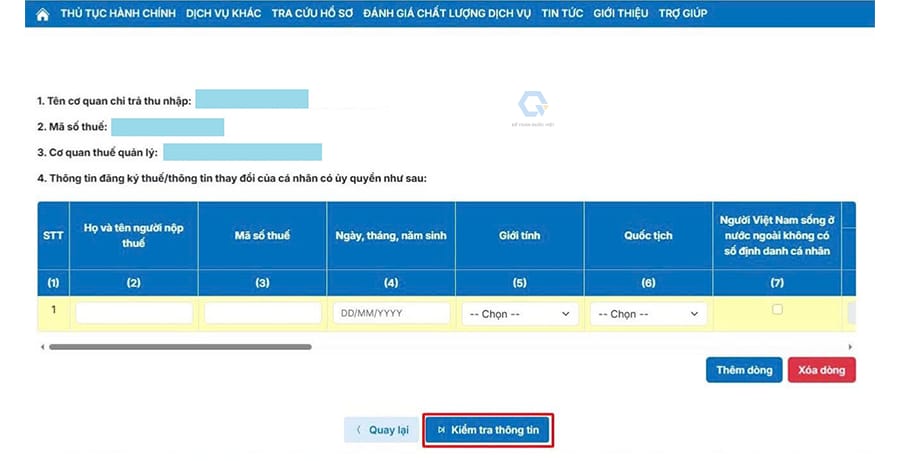Image resolution: width=900 pixels, height=461 pixels.
Task: Click the left arrow of horizontal scrollbar
Action: coord(42,347)
